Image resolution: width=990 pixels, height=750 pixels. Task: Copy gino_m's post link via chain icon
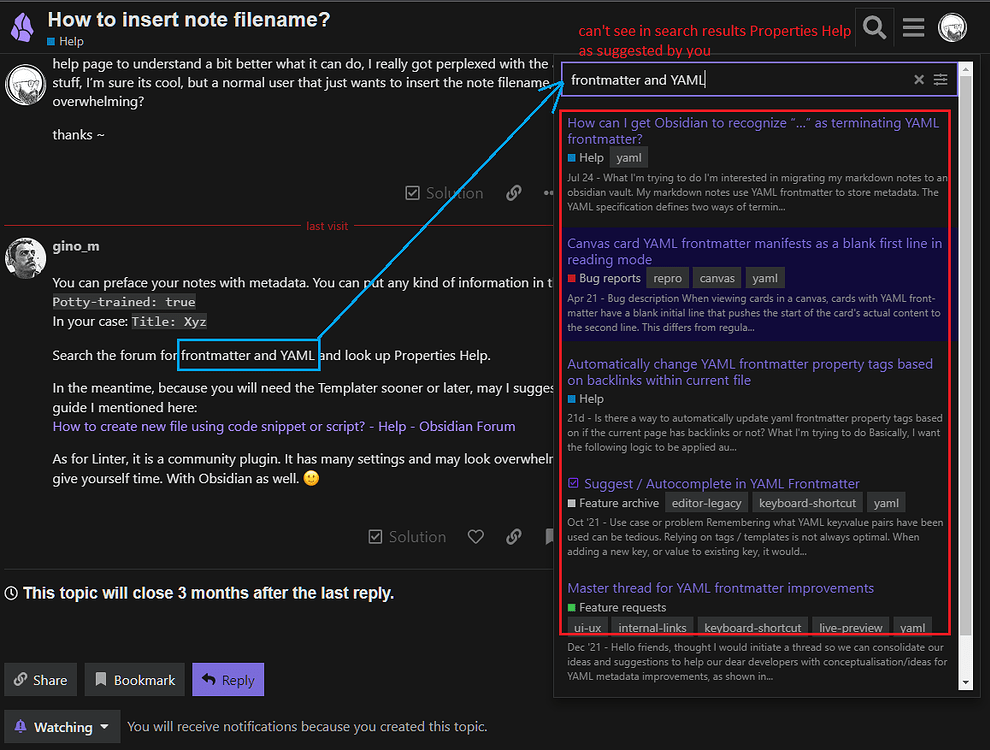pos(513,537)
